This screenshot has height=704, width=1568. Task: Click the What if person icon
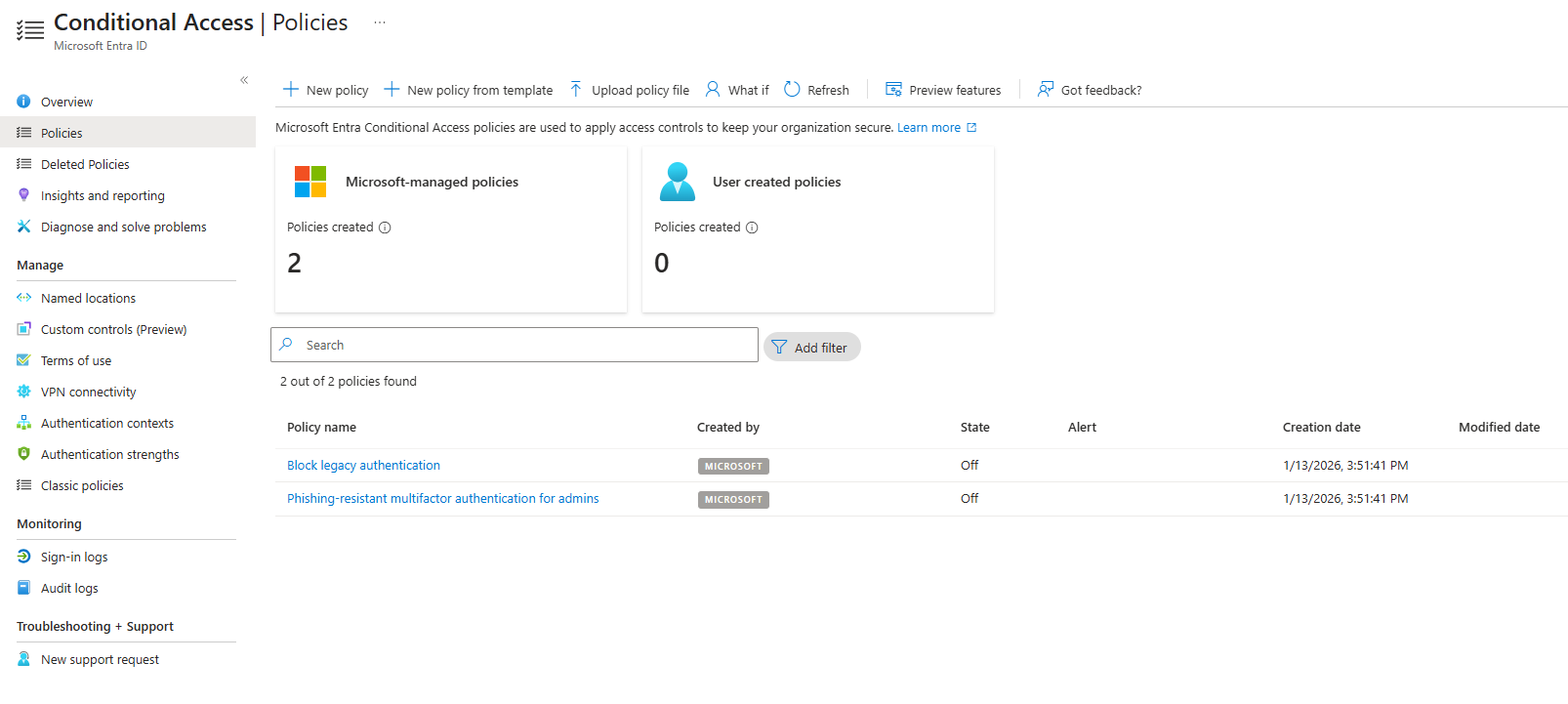tap(713, 89)
